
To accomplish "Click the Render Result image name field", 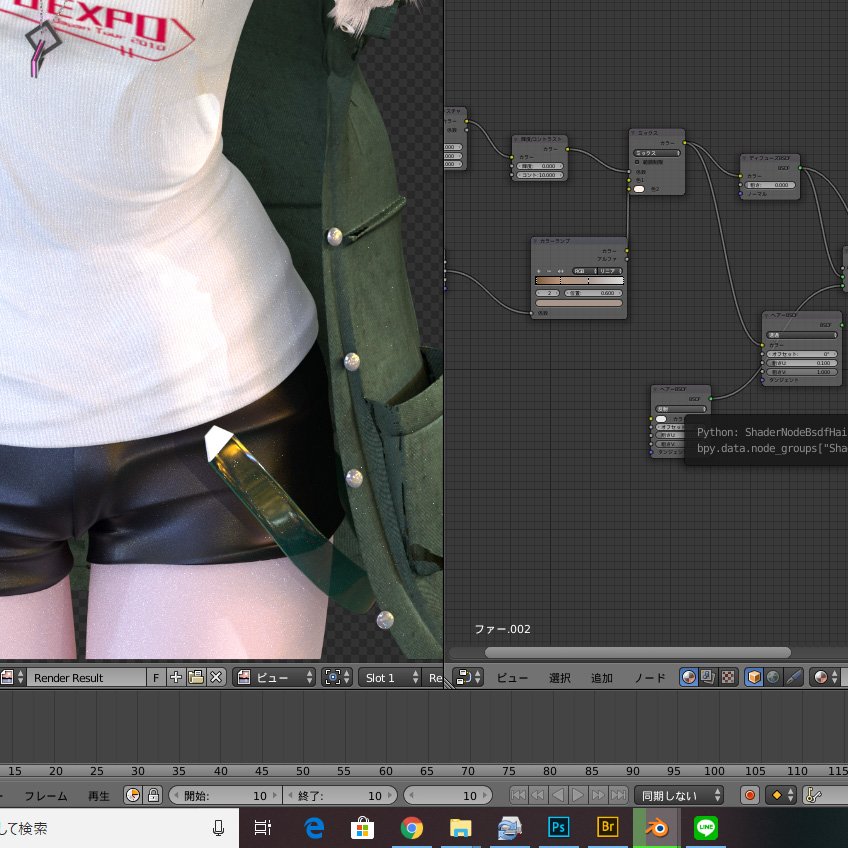I will pyautogui.click(x=86, y=677).
